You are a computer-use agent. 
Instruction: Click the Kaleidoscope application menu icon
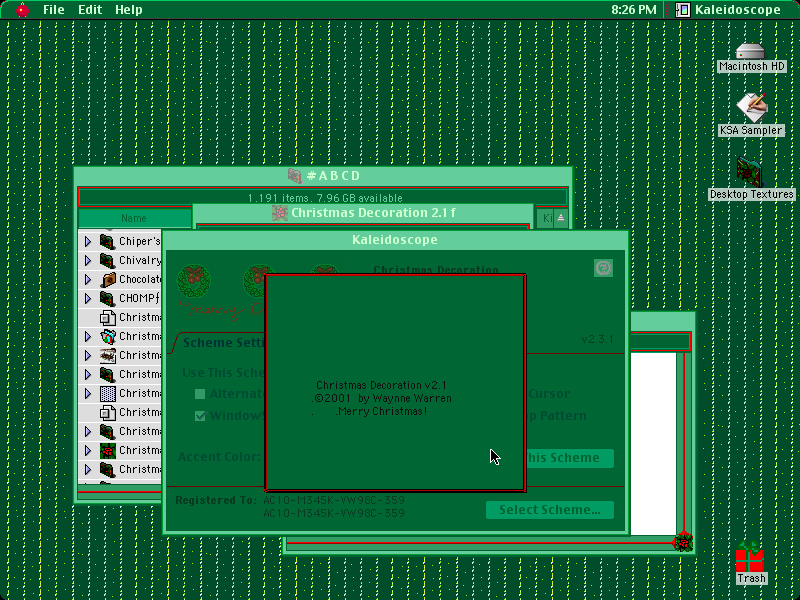[x=683, y=10]
